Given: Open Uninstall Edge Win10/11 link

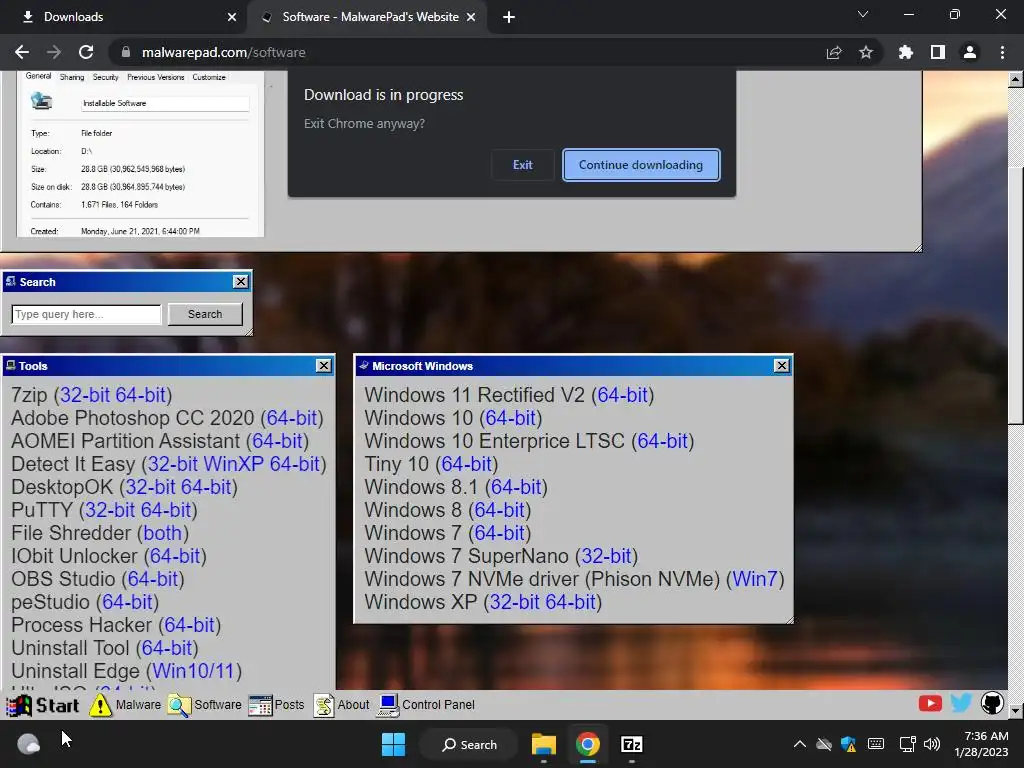Looking at the screenshot, I should click(193, 671).
